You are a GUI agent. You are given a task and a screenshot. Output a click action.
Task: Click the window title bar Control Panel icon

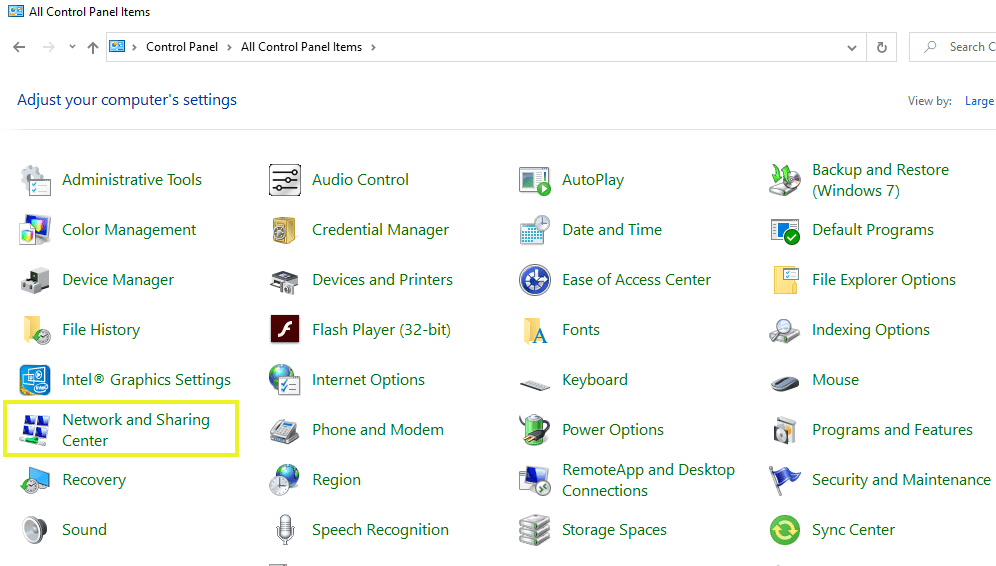point(16,11)
